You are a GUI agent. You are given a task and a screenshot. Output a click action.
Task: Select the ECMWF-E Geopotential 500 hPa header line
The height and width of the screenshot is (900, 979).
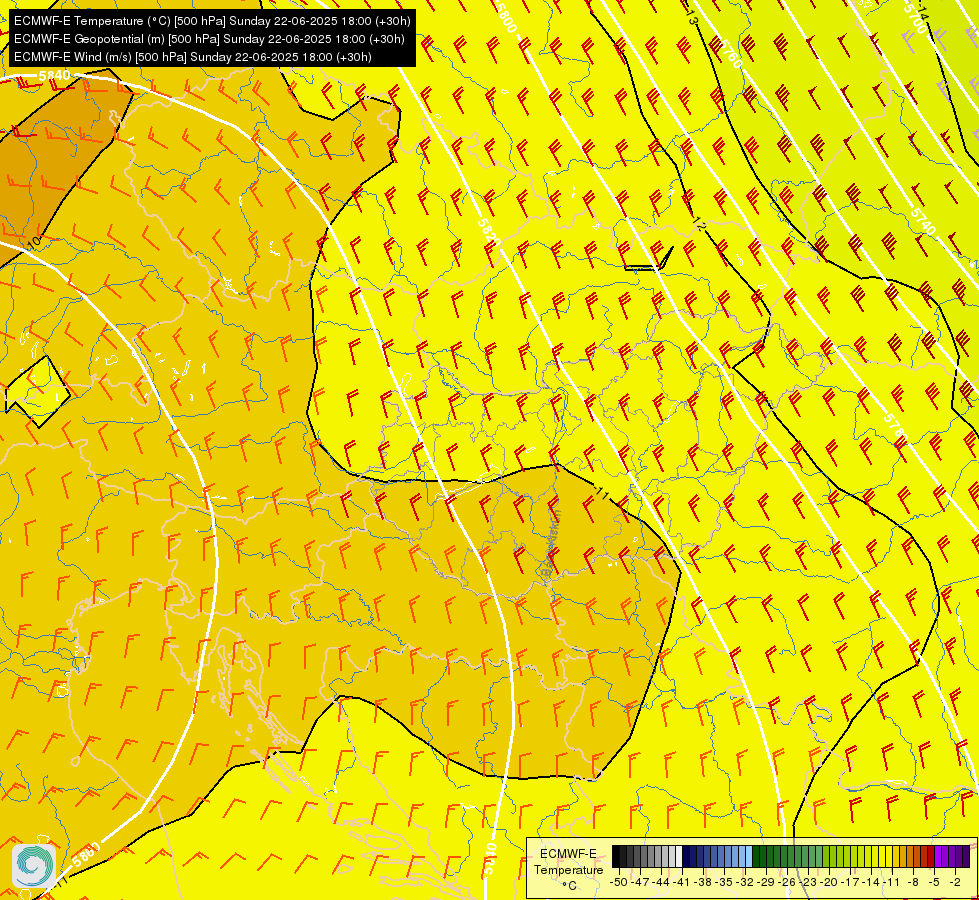pyautogui.click(x=209, y=39)
